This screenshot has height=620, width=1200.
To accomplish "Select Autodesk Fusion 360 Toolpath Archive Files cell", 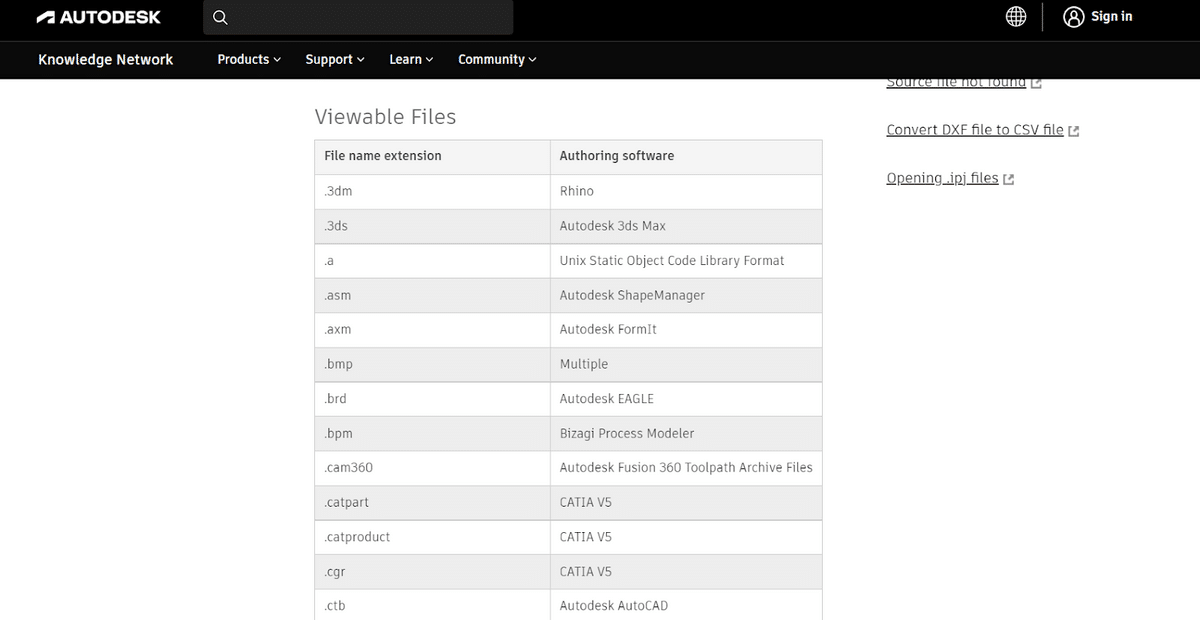I will pyautogui.click(x=686, y=468).
